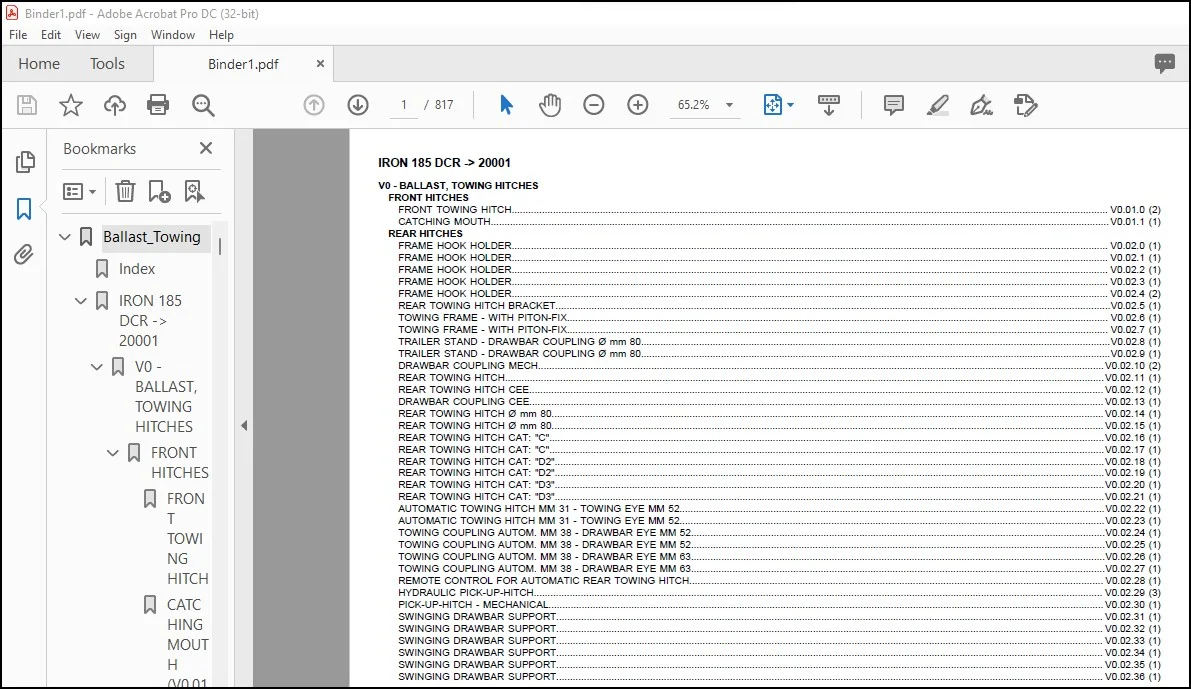Open the Help menu
This screenshot has height=689, width=1191.
pyautogui.click(x=221, y=35)
